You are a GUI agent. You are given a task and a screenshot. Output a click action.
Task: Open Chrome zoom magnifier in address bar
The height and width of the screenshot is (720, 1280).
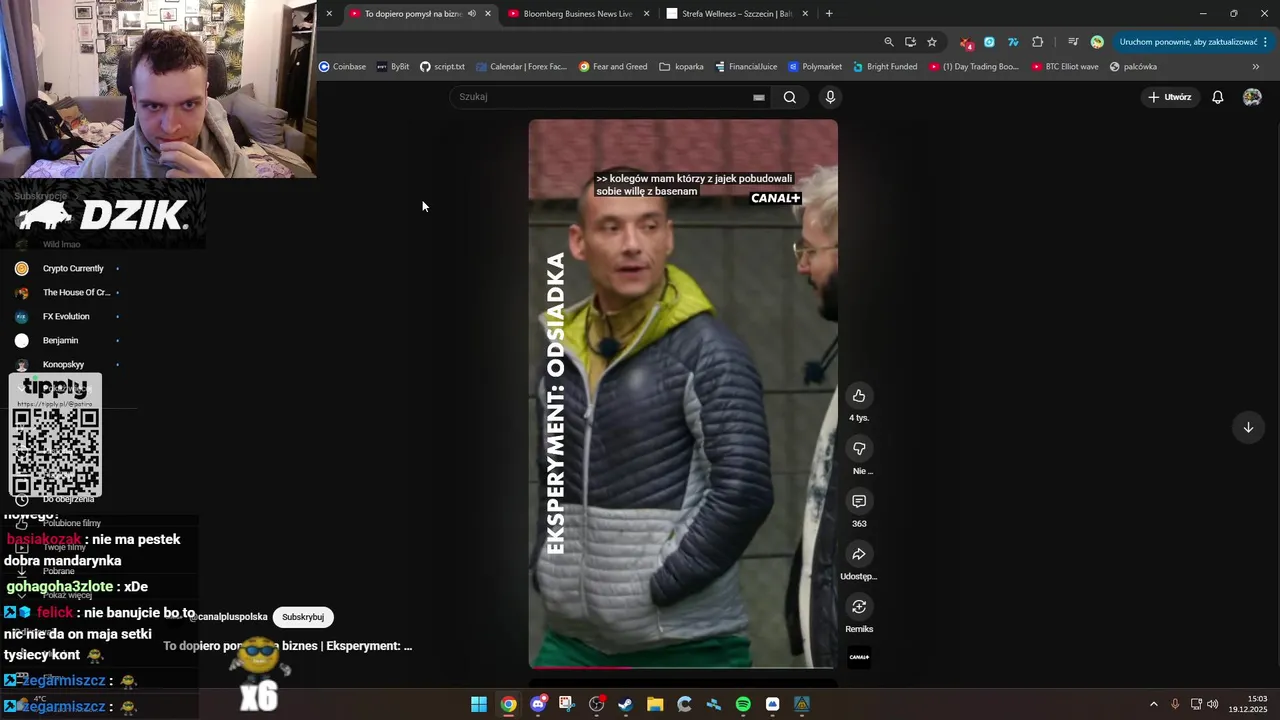pos(889,42)
